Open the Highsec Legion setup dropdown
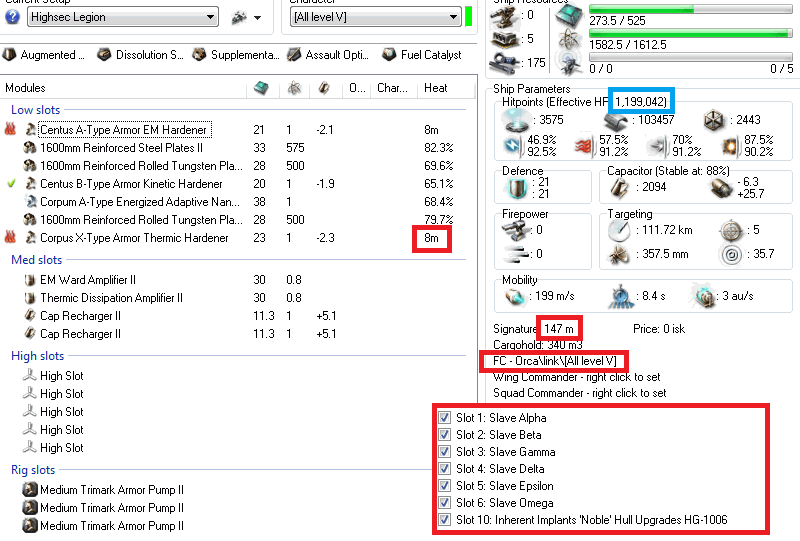This screenshot has height=541, width=800. [122, 17]
